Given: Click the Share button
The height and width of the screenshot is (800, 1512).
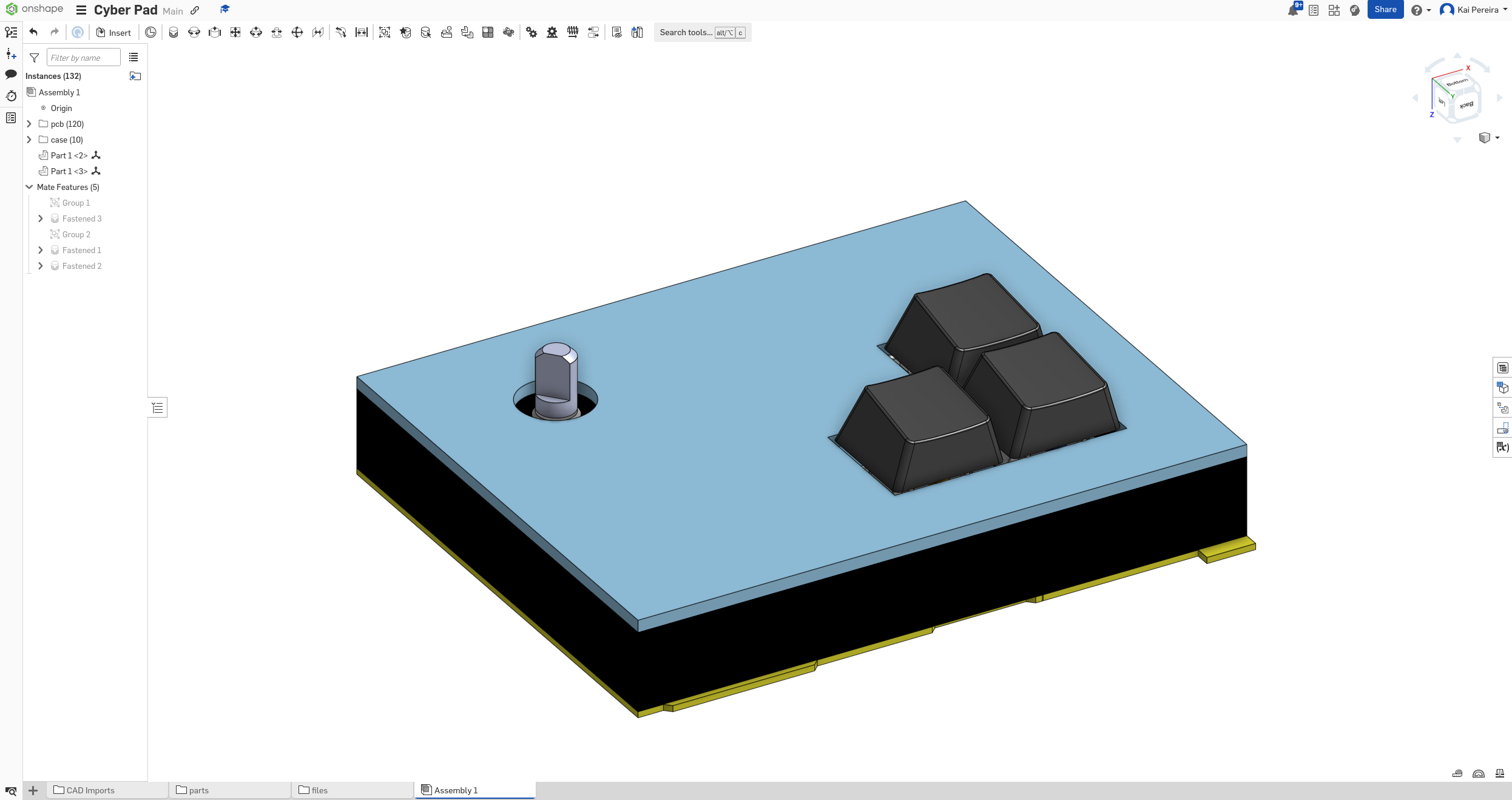Looking at the screenshot, I should pos(1385,10).
